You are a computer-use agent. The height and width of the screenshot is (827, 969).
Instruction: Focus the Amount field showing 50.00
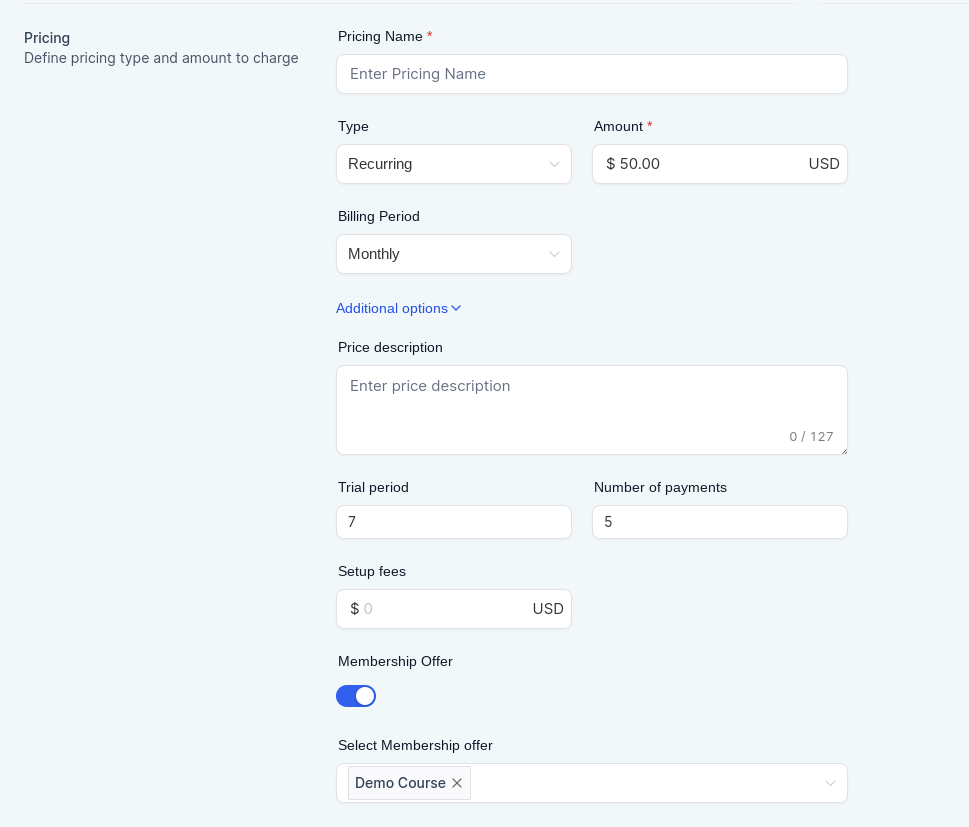point(700,164)
